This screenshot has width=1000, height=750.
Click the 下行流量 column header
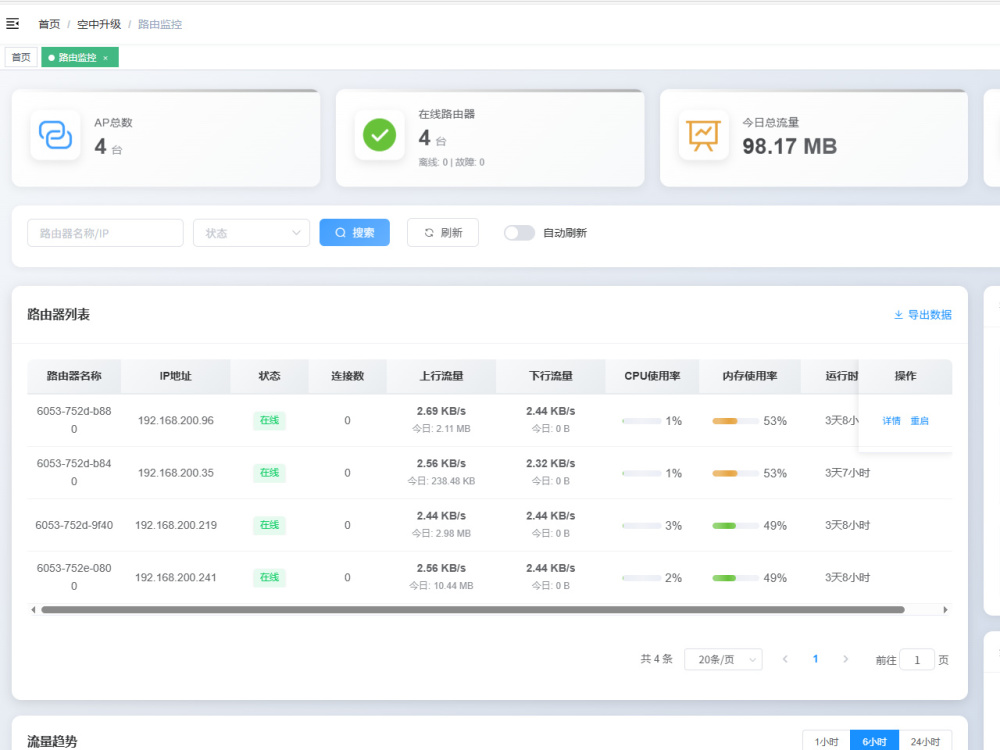pyautogui.click(x=550, y=376)
